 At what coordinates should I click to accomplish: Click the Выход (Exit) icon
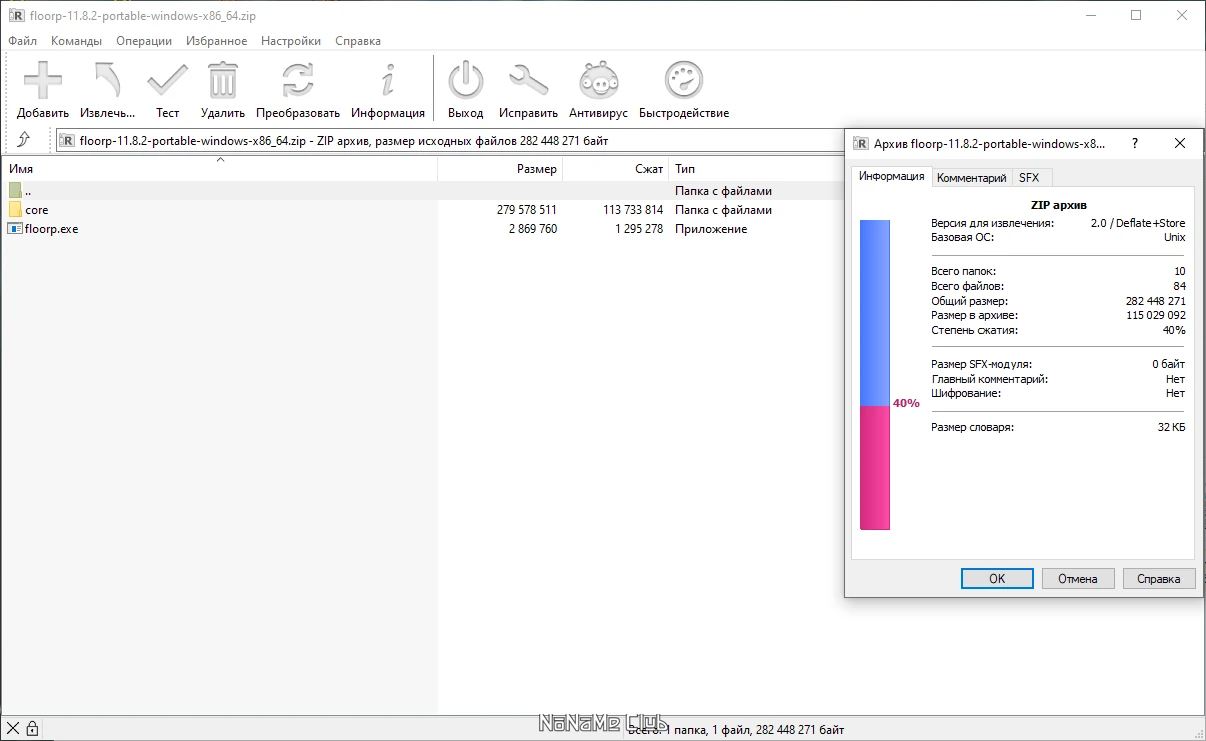point(465,80)
